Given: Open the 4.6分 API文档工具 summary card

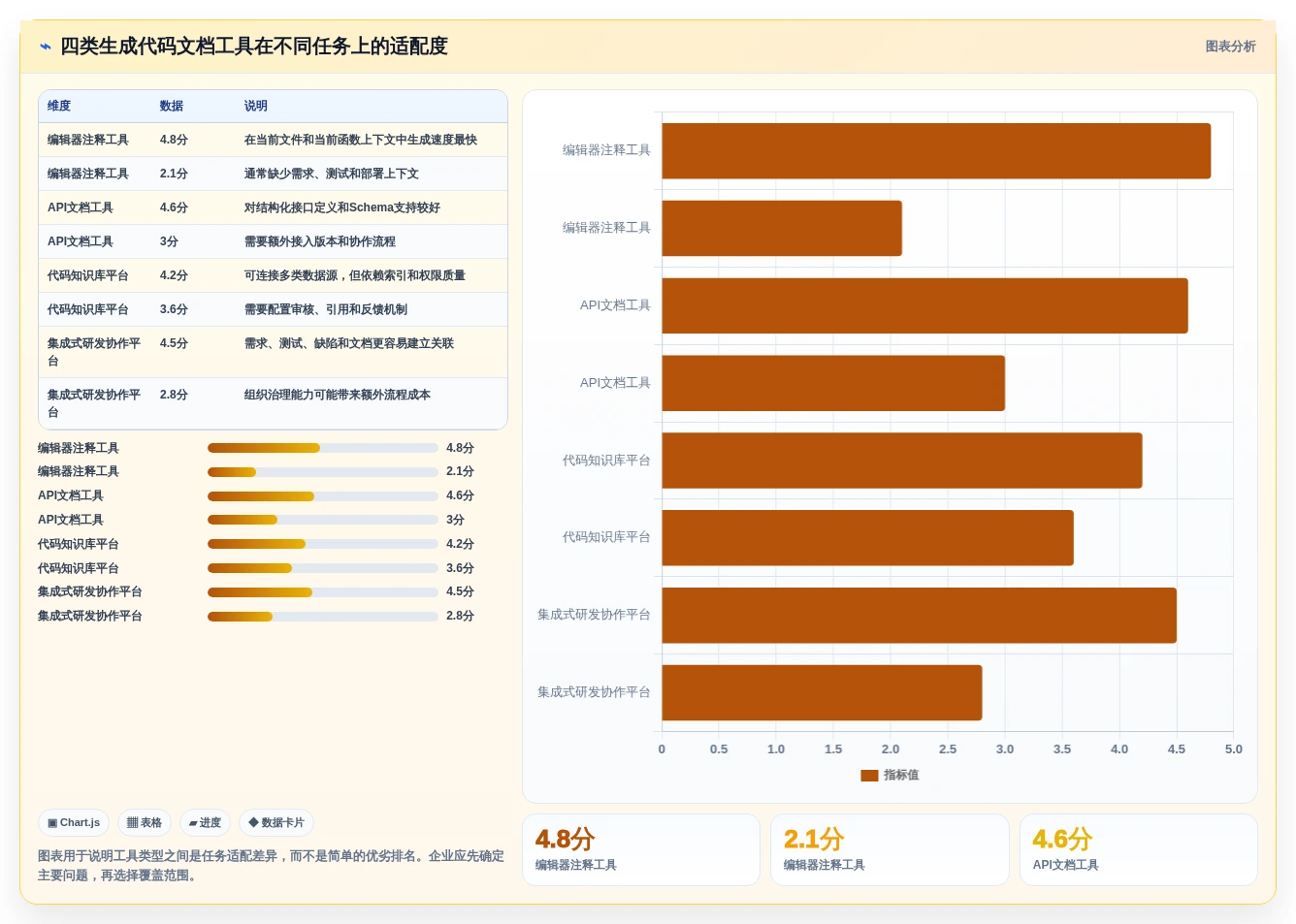Looking at the screenshot, I should point(1139,849).
